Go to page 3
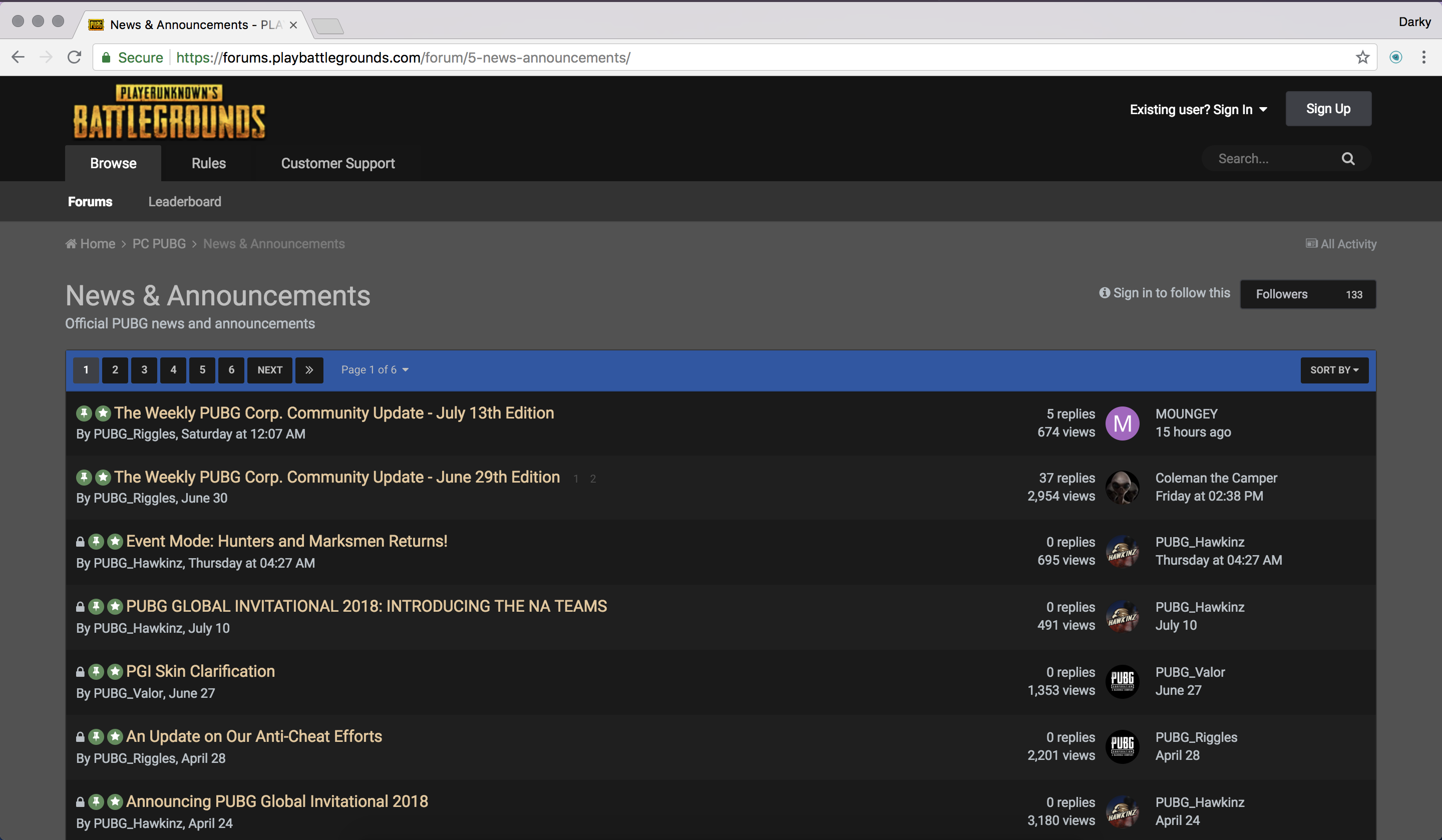The image size is (1442, 840). click(x=144, y=369)
